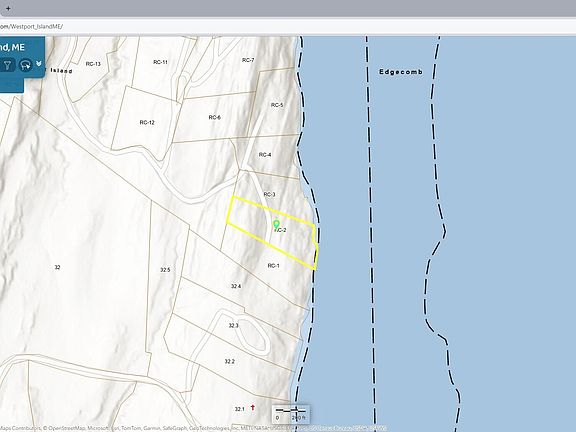This screenshot has width=576, height=432.
Task: Select parcel RC-13 label
Action: coord(93,64)
